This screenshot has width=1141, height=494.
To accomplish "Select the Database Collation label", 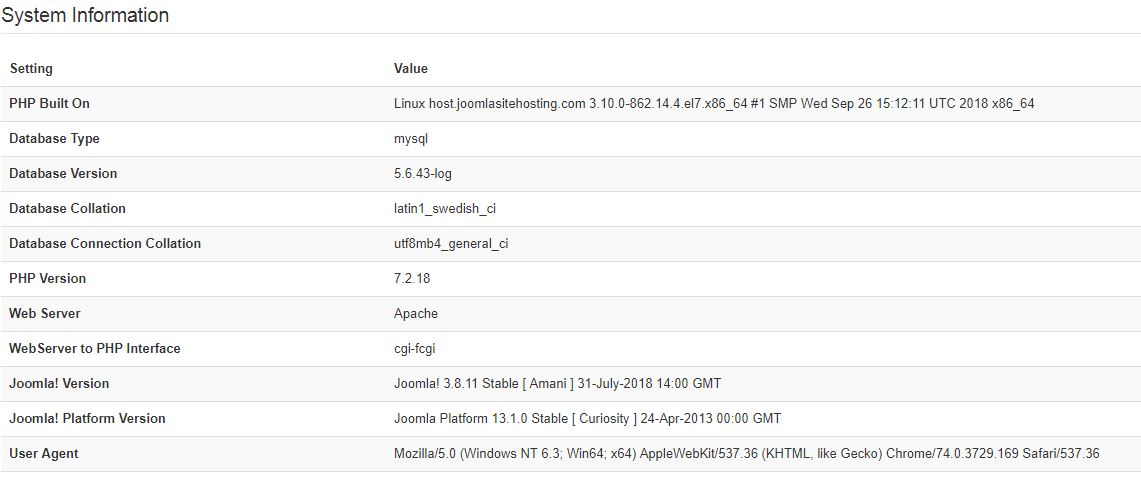I will coord(67,208).
